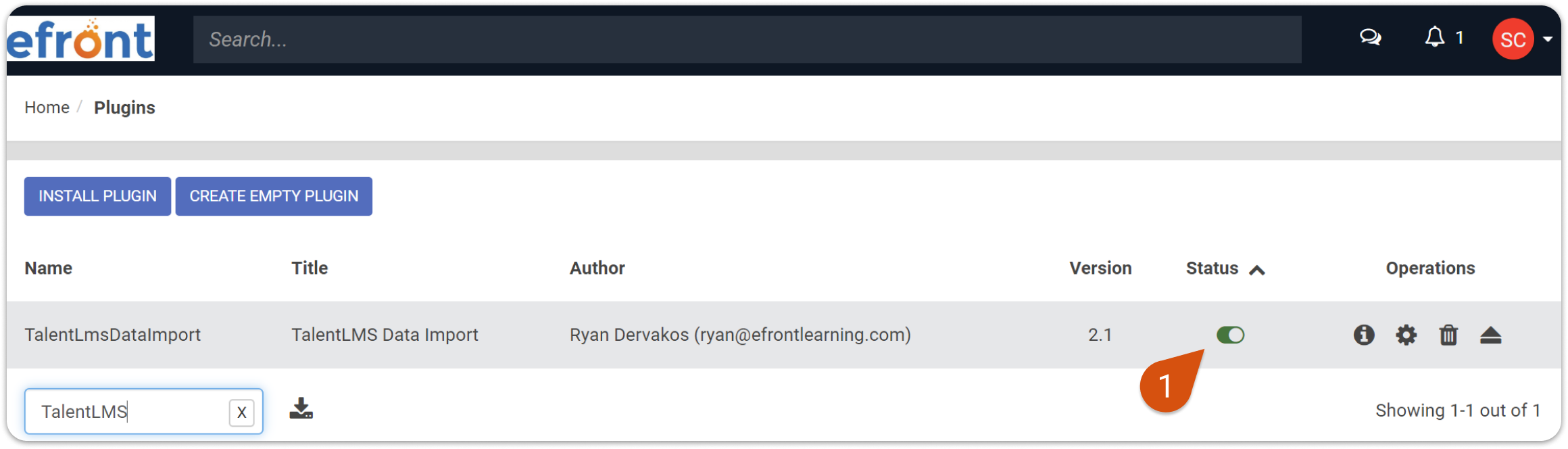
Task: Export plugin list with download icon
Action: 301,408
